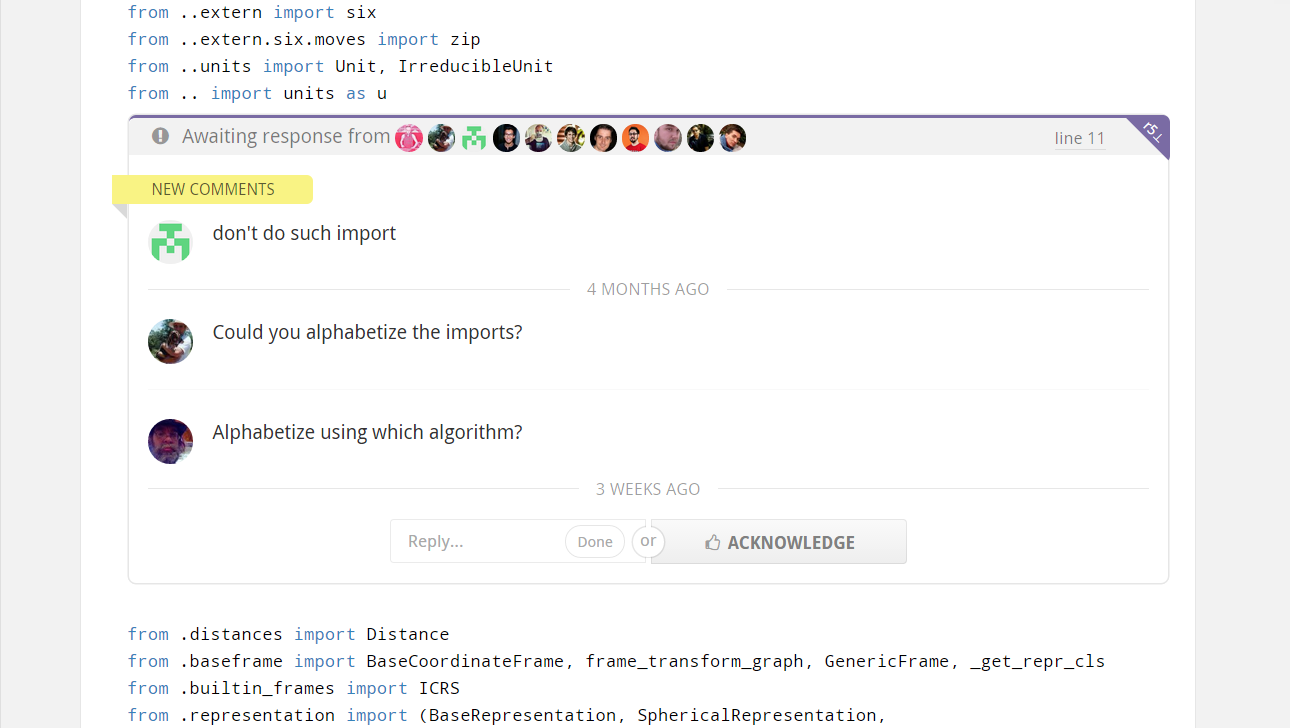Open the line 11 link

click(1080, 138)
